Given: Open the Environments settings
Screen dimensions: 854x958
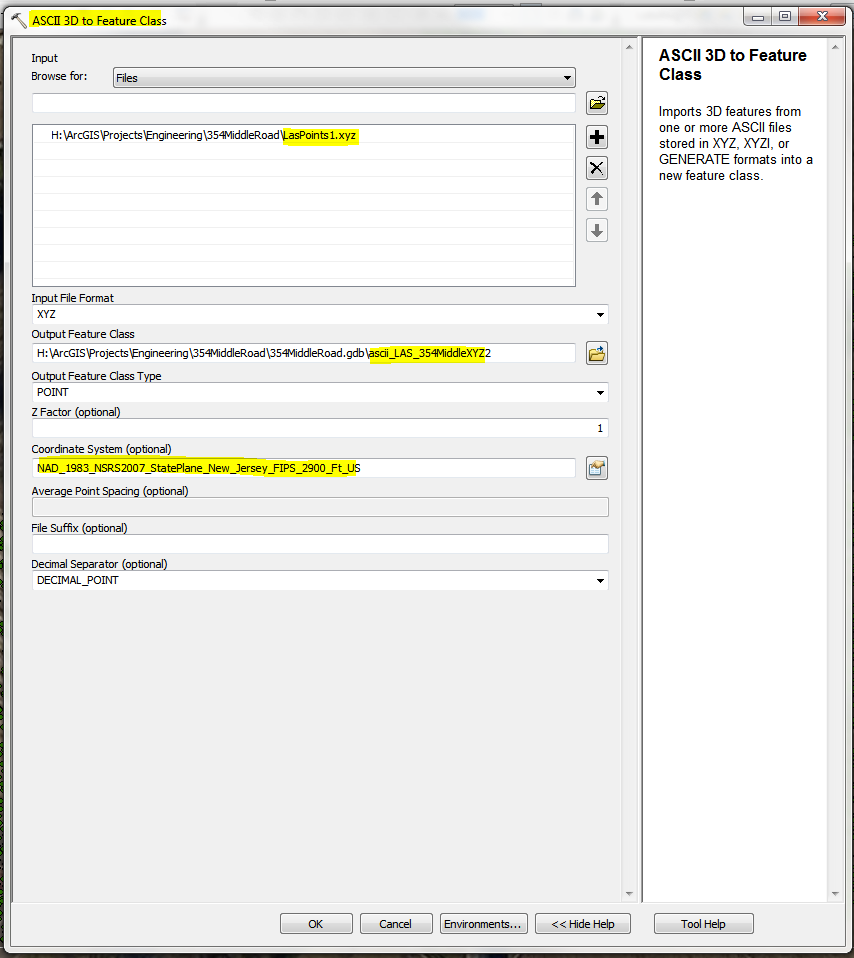Looking at the screenshot, I should click(x=483, y=924).
